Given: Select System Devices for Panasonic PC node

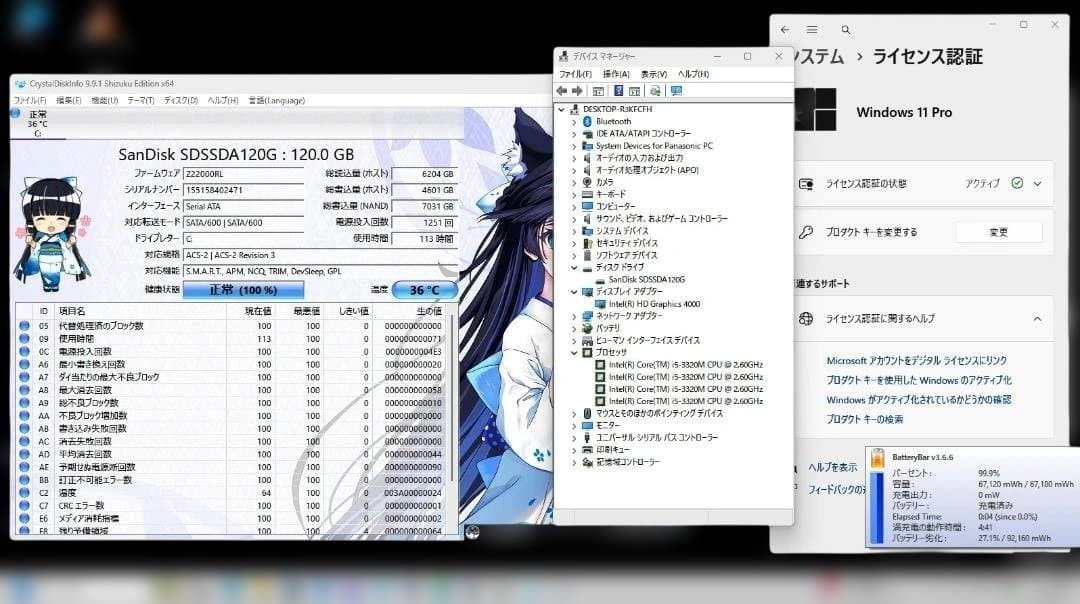Looking at the screenshot, I should [x=654, y=146].
